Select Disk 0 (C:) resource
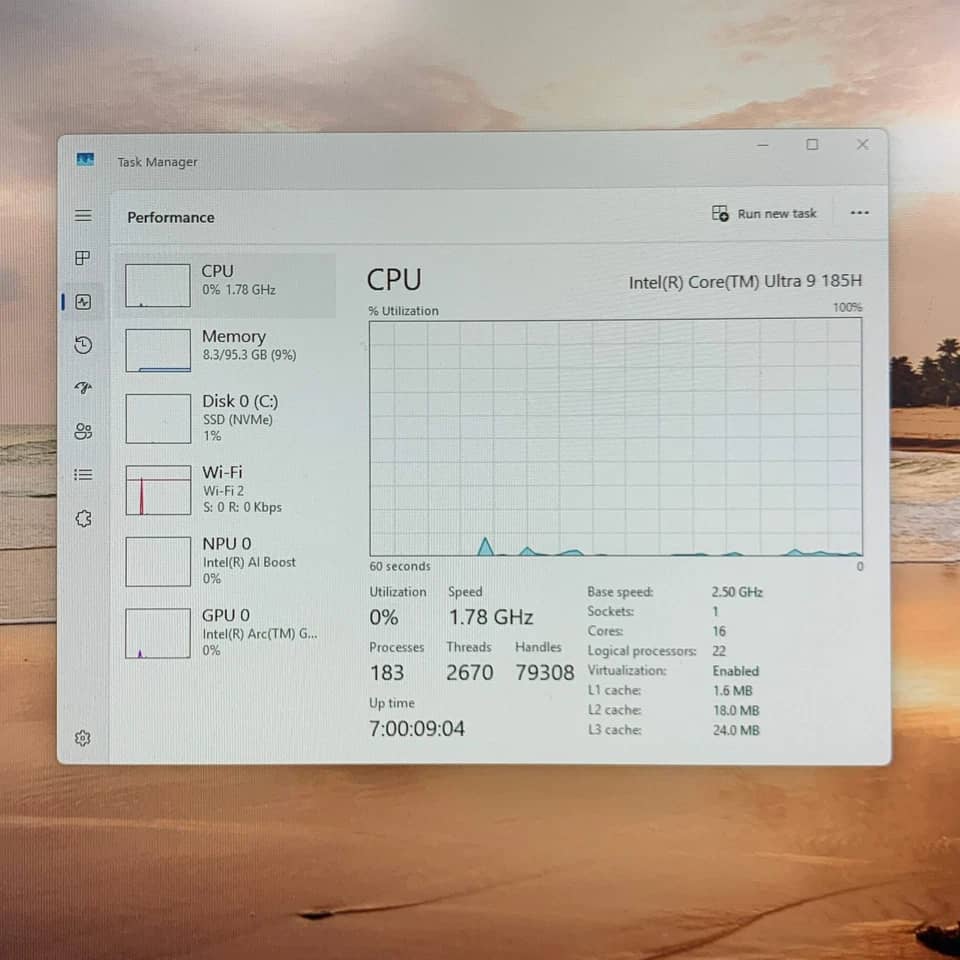Image resolution: width=960 pixels, height=960 pixels. coord(225,418)
